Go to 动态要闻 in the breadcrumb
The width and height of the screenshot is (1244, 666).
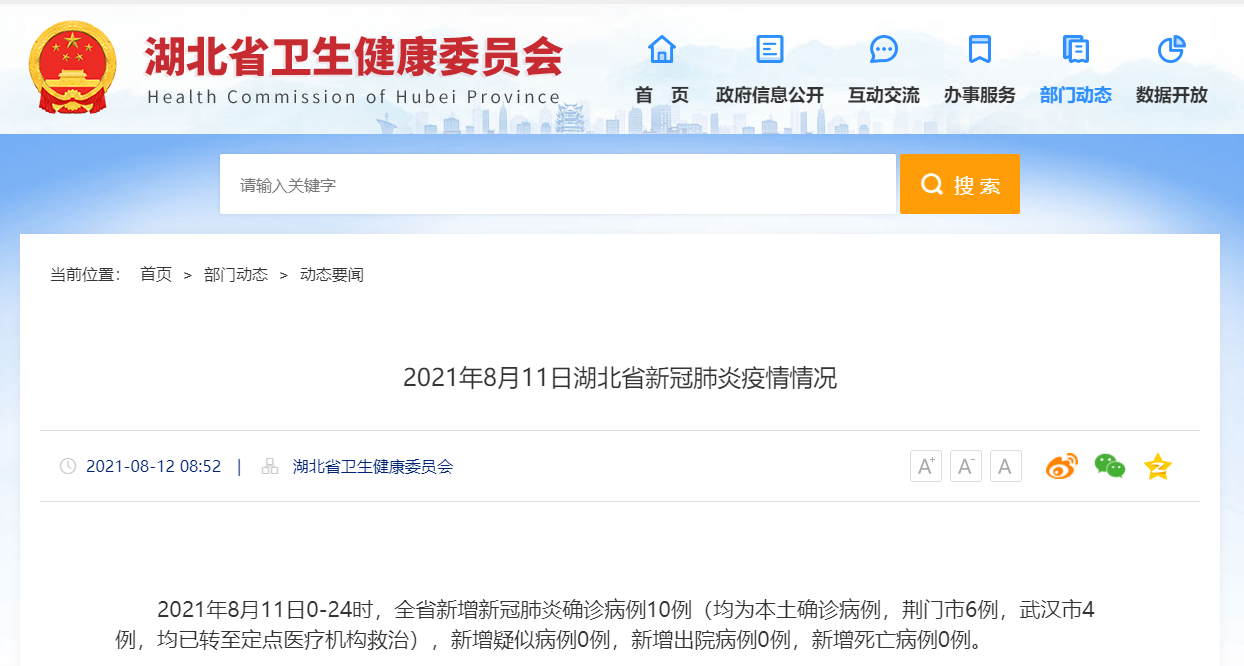[x=332, y=274]
